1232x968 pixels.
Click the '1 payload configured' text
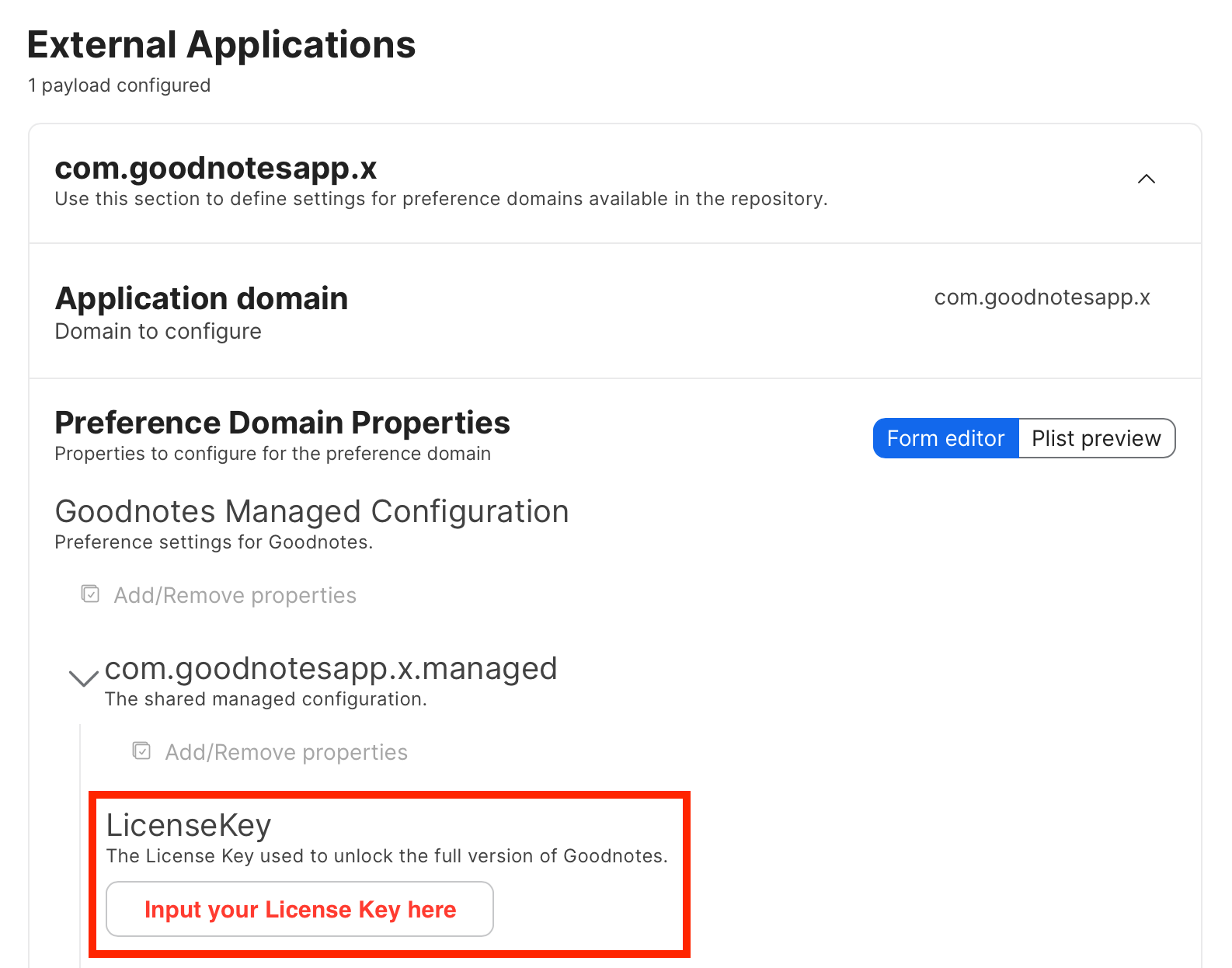119,85
